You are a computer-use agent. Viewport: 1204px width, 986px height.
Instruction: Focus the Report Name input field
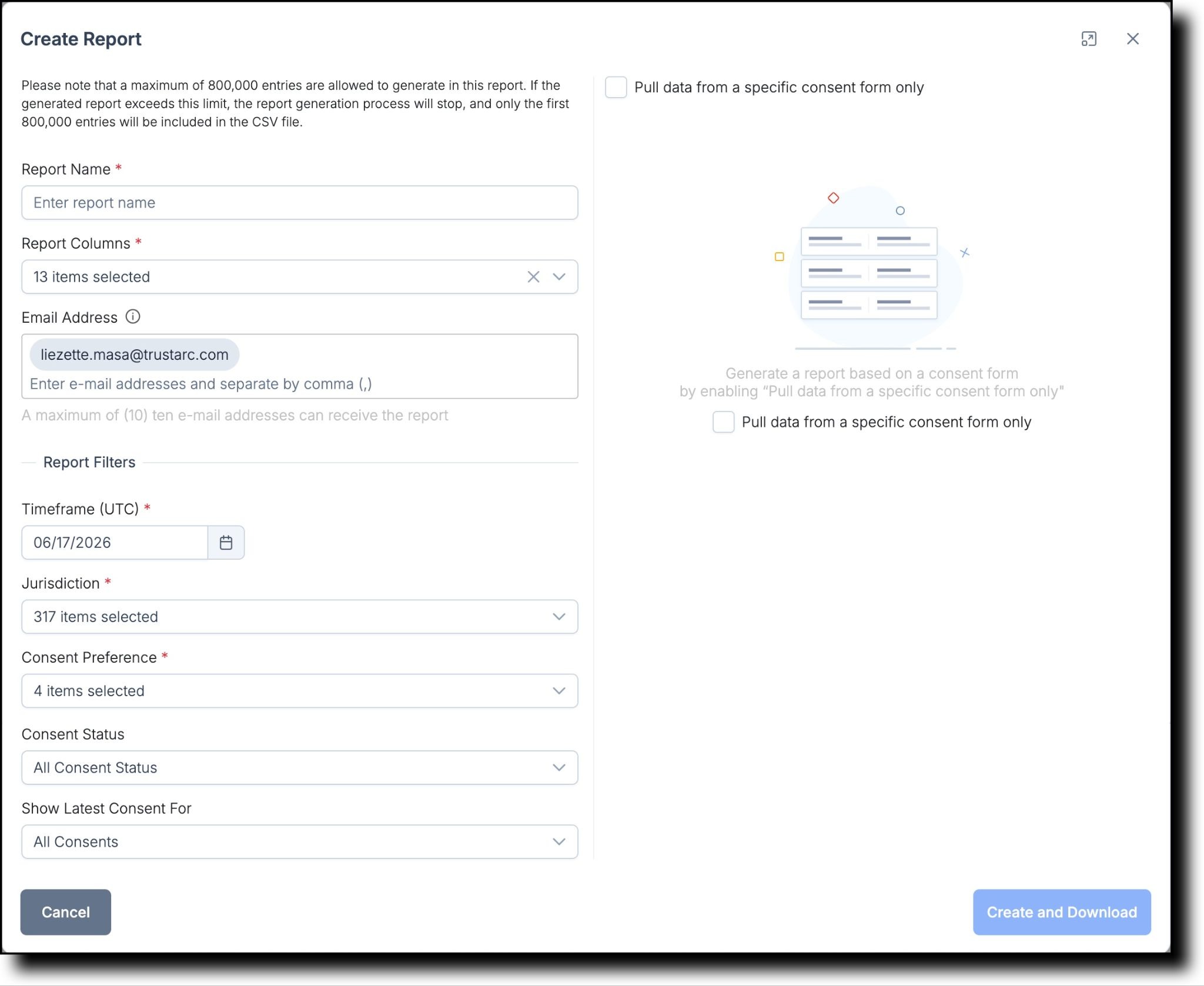pyautogui.click(x=300, y=203)
